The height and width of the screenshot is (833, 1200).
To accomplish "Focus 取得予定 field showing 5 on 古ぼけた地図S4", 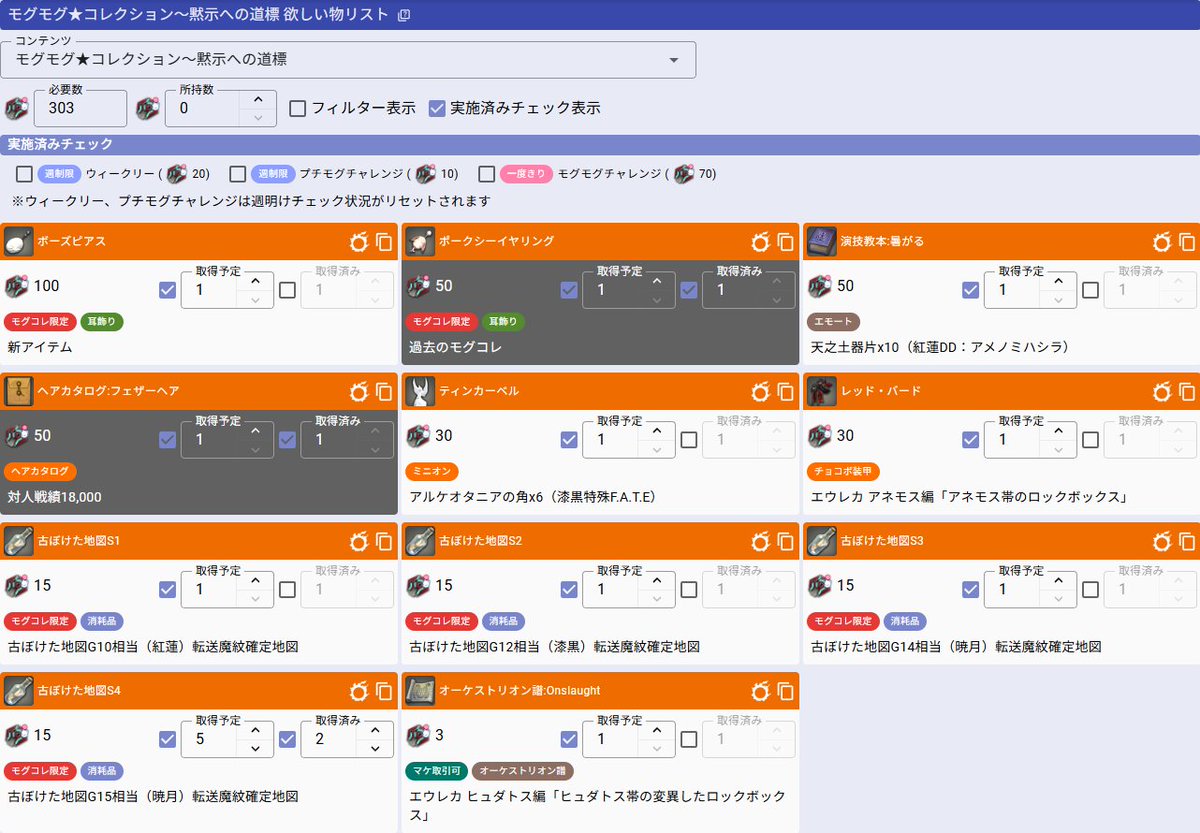I will [210, 739].
